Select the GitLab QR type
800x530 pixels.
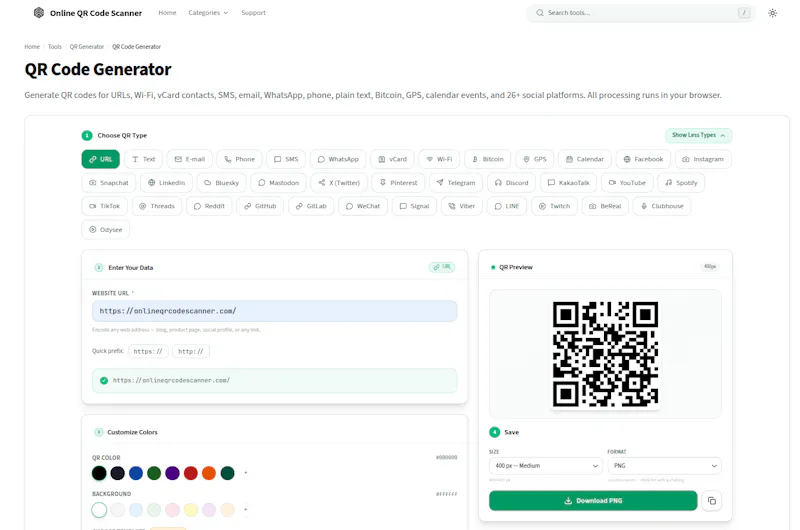coord(311,206)
